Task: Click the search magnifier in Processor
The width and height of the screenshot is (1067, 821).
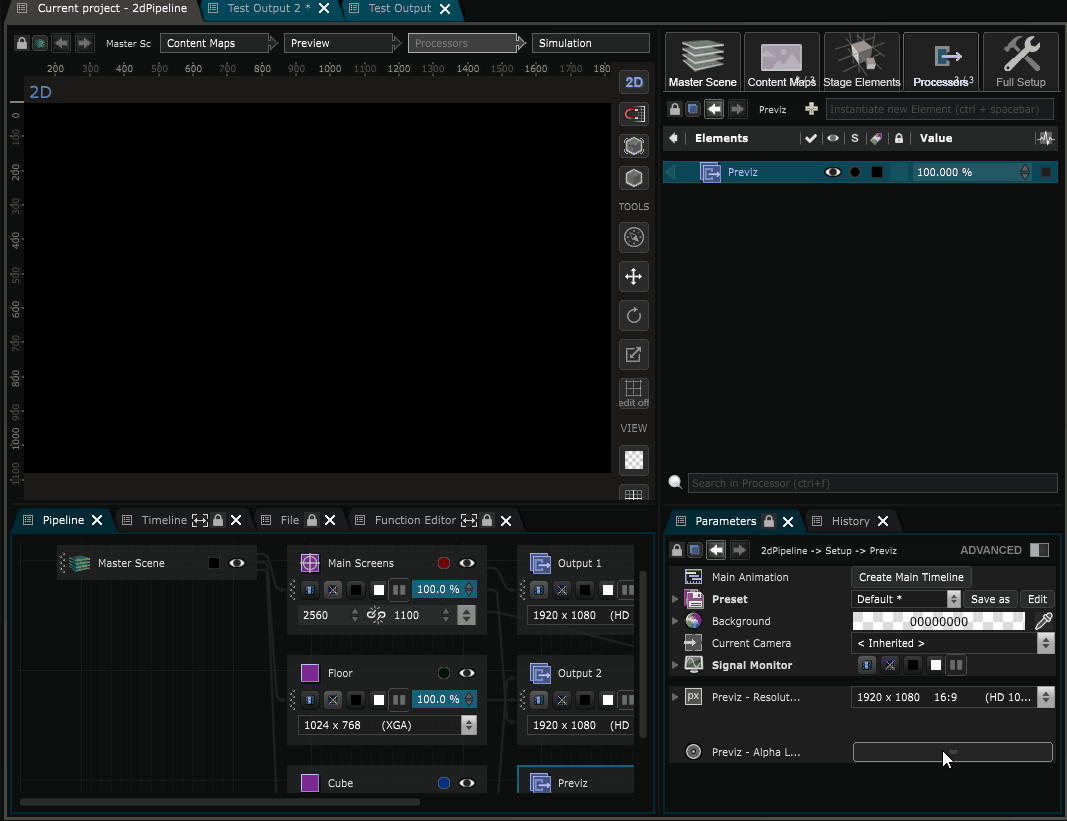Action: 675,483
